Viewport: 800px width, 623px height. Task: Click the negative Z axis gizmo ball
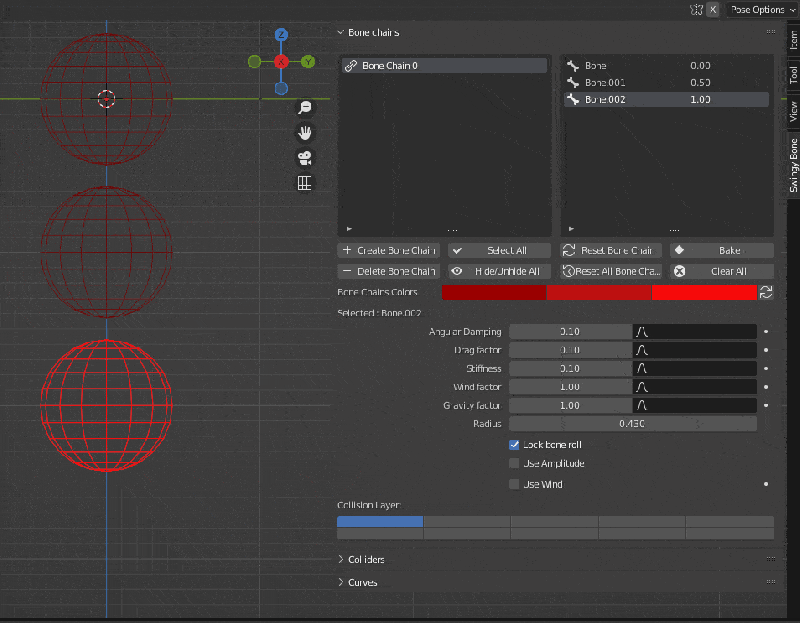281,88
